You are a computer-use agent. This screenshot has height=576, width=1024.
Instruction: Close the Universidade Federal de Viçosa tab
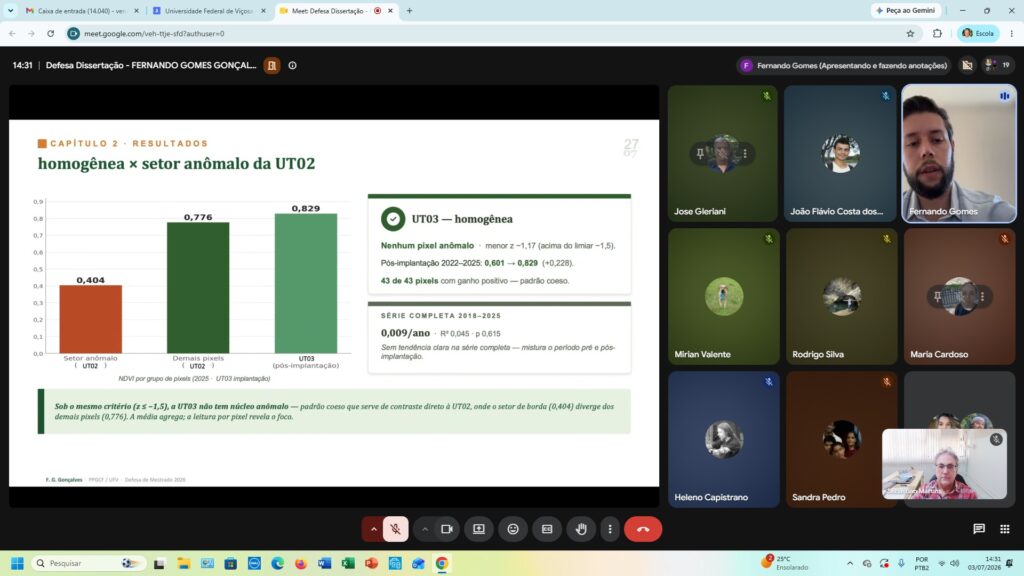(263, 11)
